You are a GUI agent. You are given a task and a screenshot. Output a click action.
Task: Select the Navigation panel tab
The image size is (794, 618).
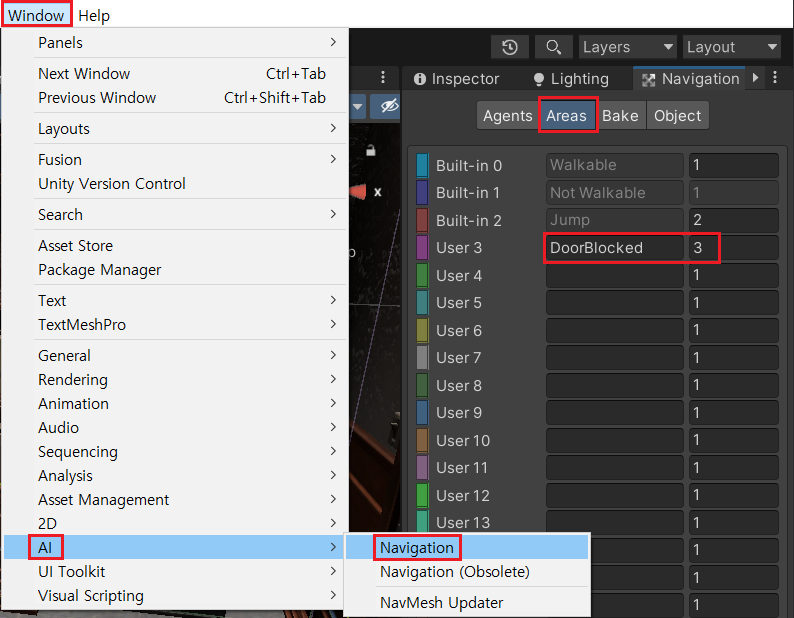(x=691, y=79)
